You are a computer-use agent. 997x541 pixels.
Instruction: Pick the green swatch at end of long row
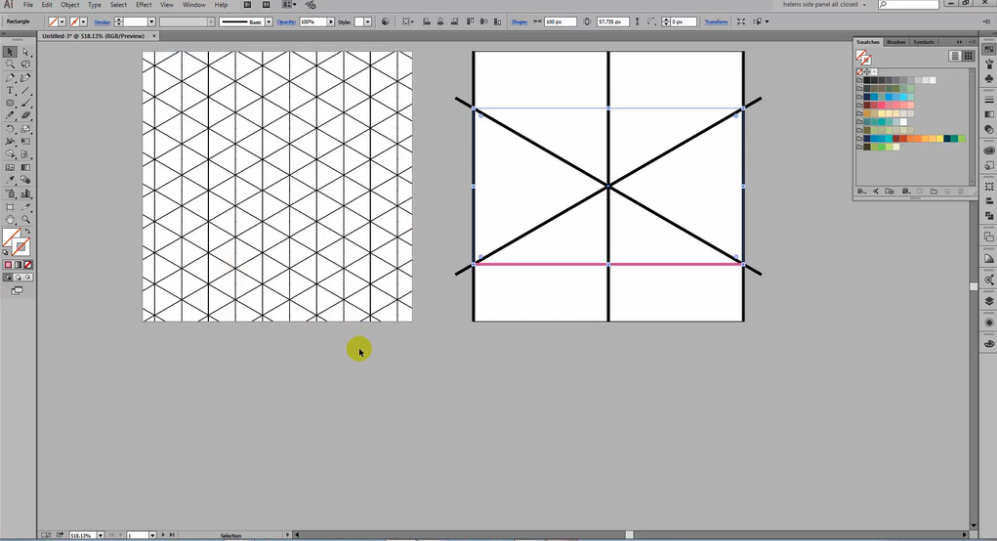click(962, 139)
